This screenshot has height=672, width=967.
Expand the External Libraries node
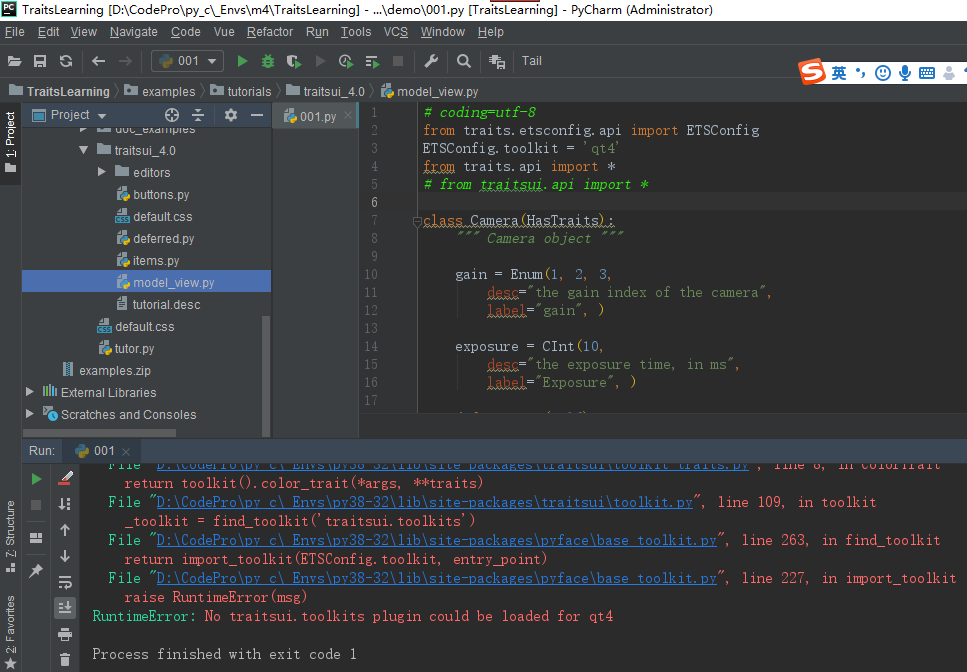point(28,392)
